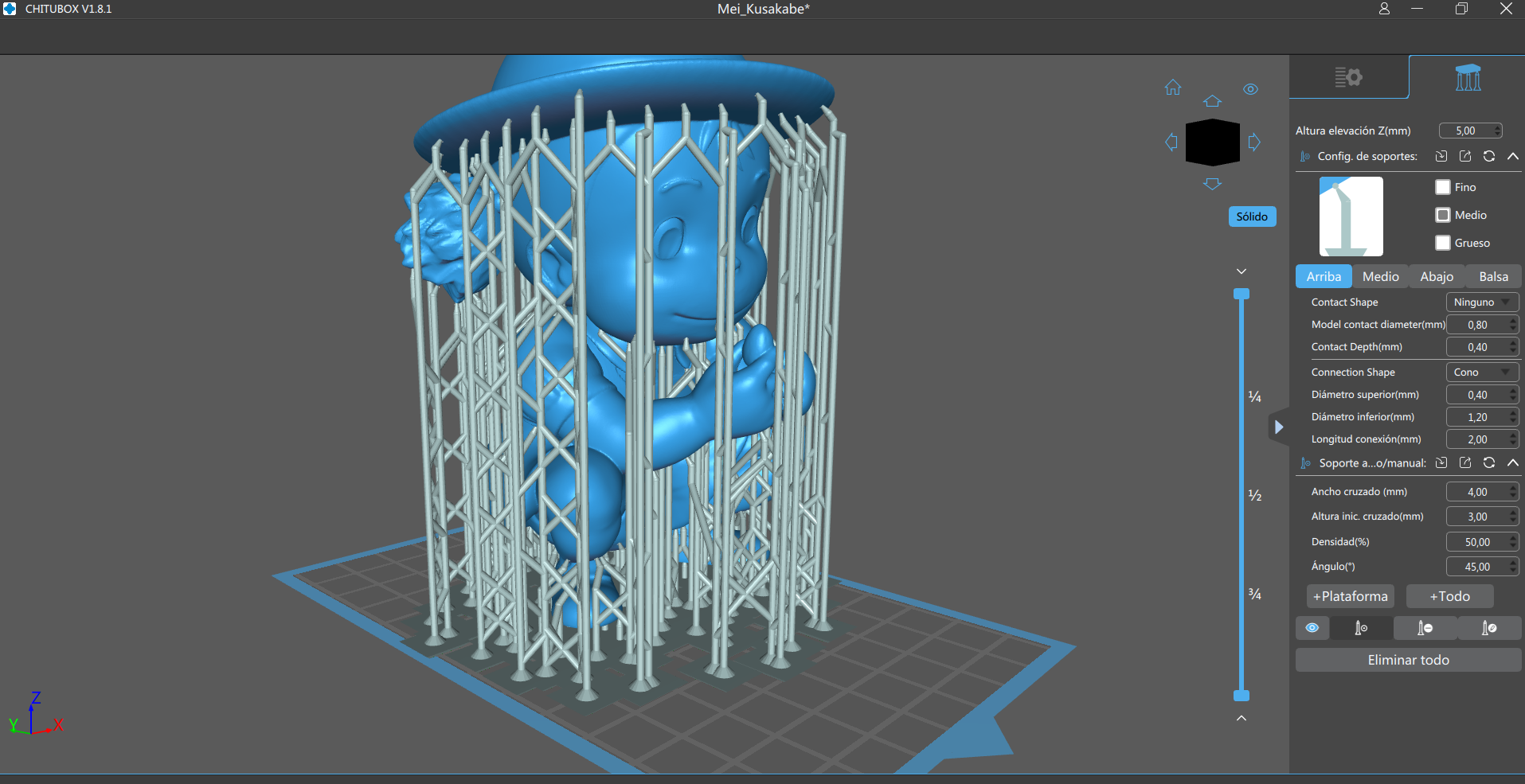Viewport: 1525px width, 784px height.
Task: Rotate view down with the bottom arrow
Action: click(x=1212, y=184)
